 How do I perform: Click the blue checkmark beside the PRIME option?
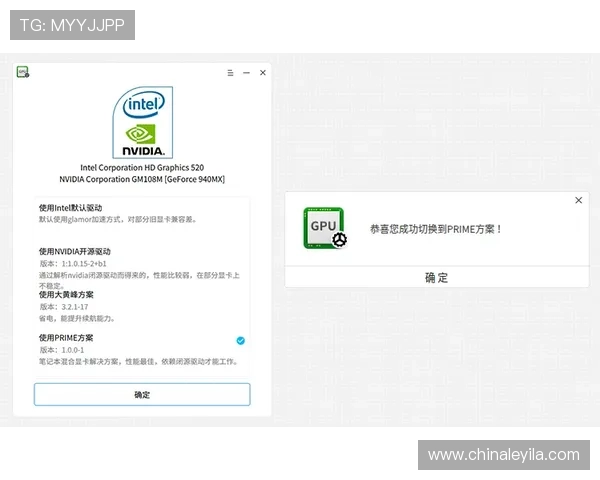241,341
